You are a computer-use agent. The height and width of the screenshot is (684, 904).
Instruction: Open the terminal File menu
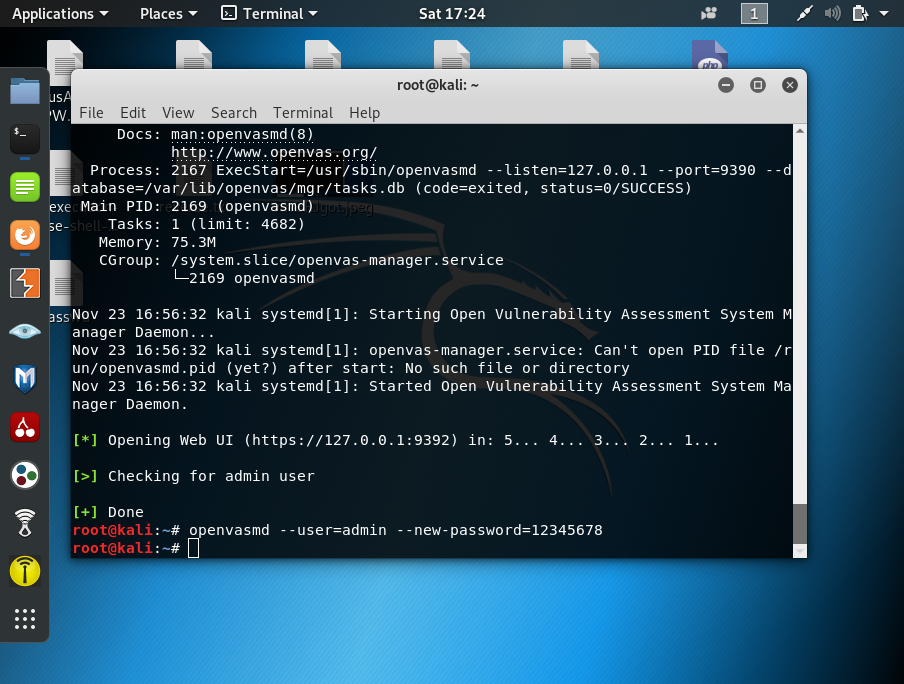point(91,112)
